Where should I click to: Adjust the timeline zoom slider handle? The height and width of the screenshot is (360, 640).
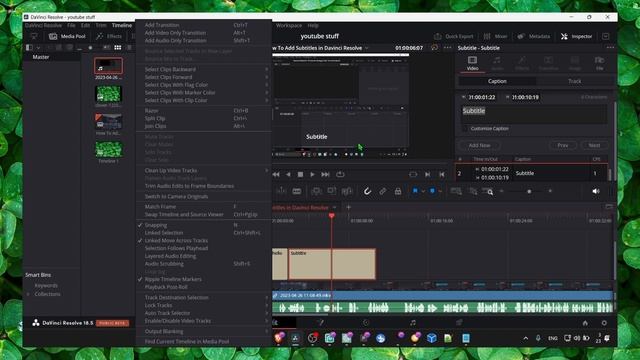529,191
